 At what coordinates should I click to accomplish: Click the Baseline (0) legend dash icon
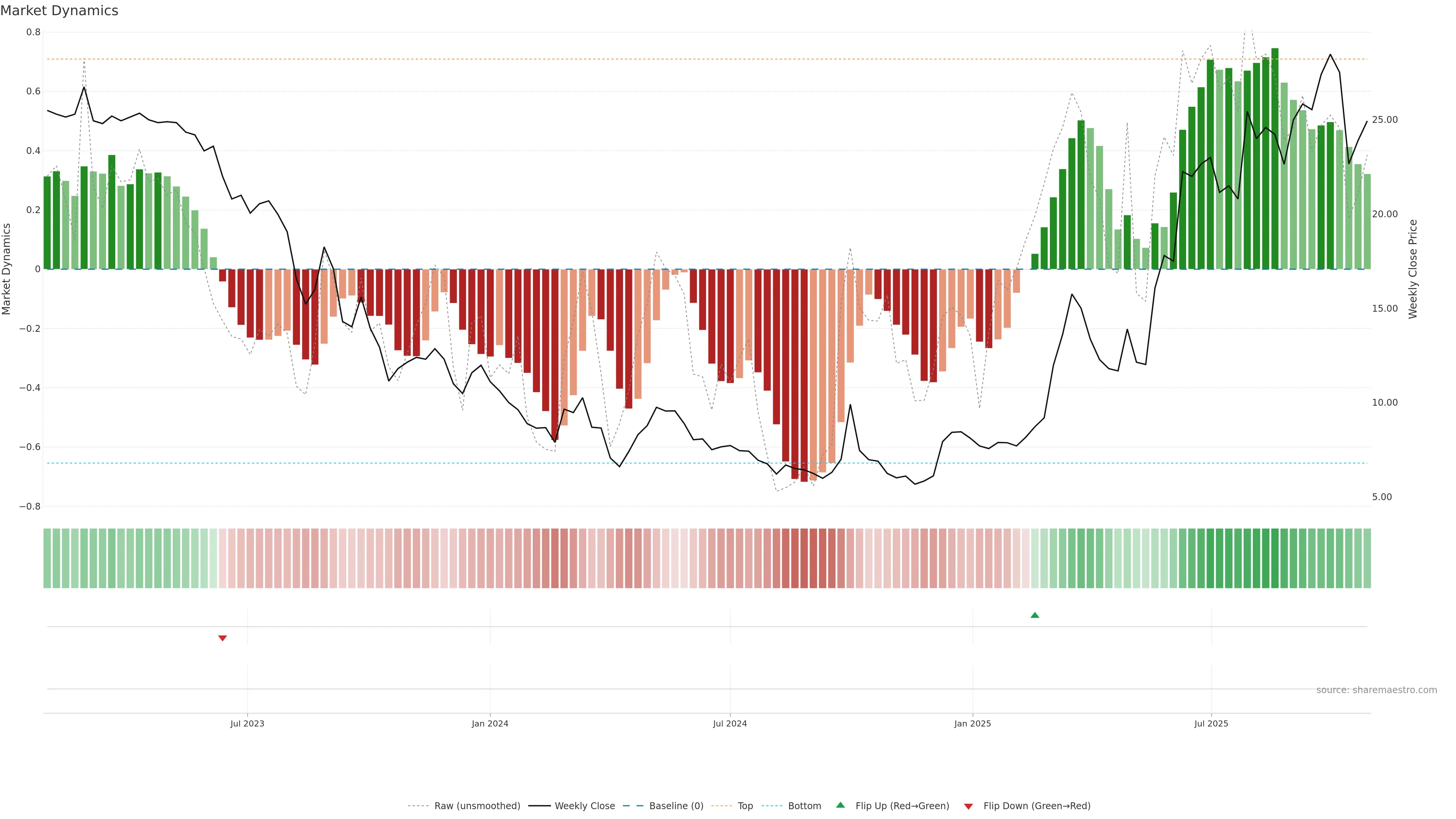pos(633,806)
